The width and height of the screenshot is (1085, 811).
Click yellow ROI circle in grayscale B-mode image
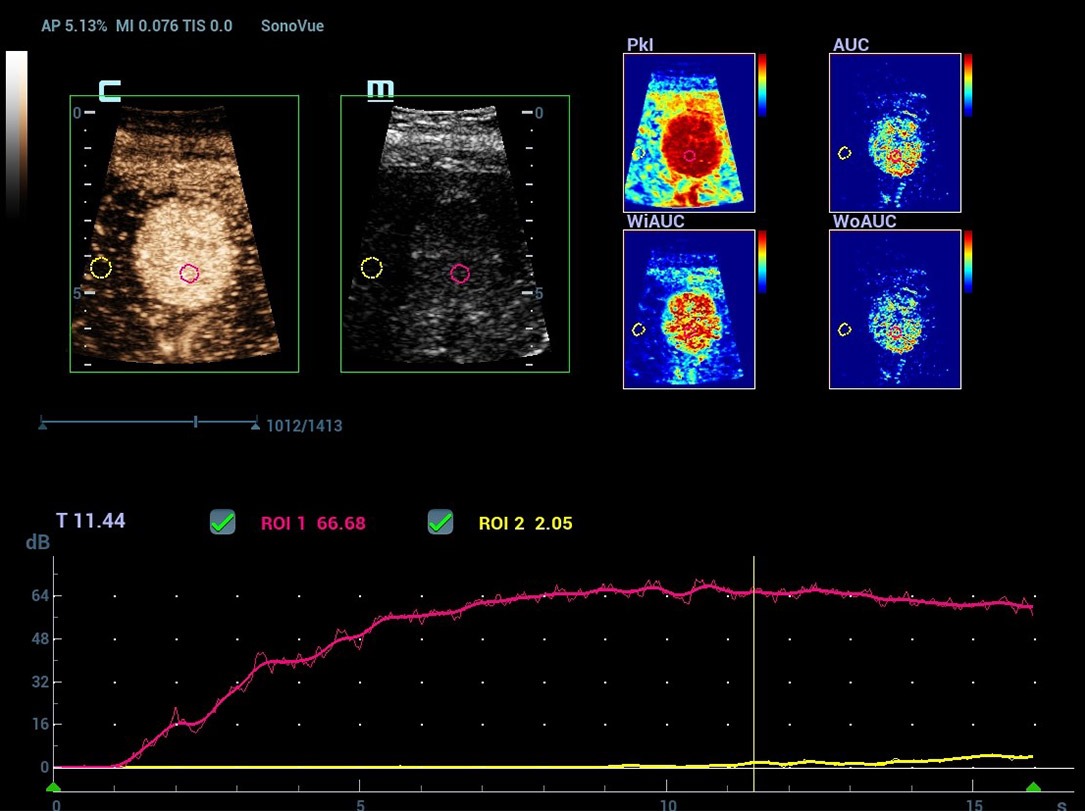click(x=371, y=267)
